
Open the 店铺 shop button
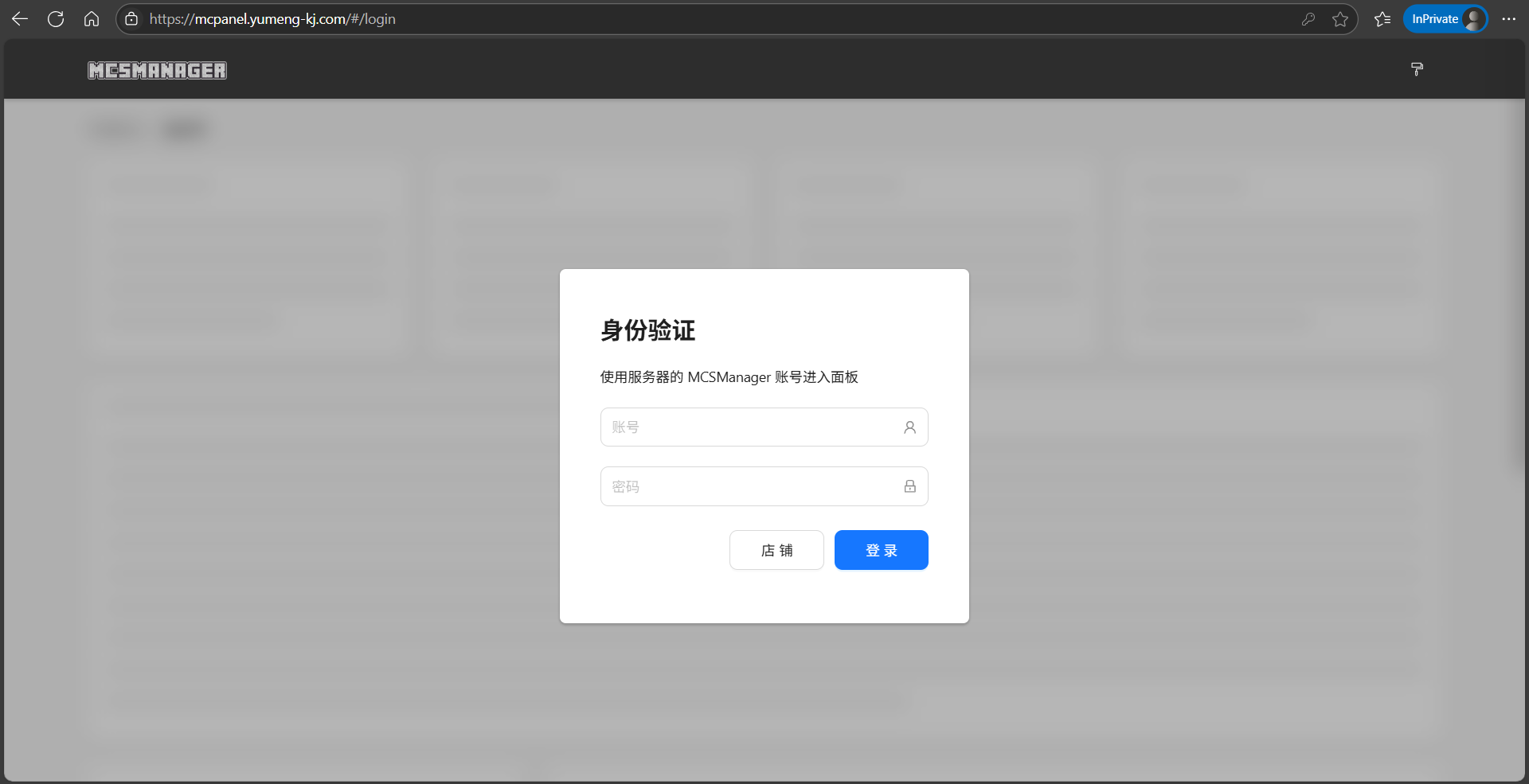pos(776,550)
